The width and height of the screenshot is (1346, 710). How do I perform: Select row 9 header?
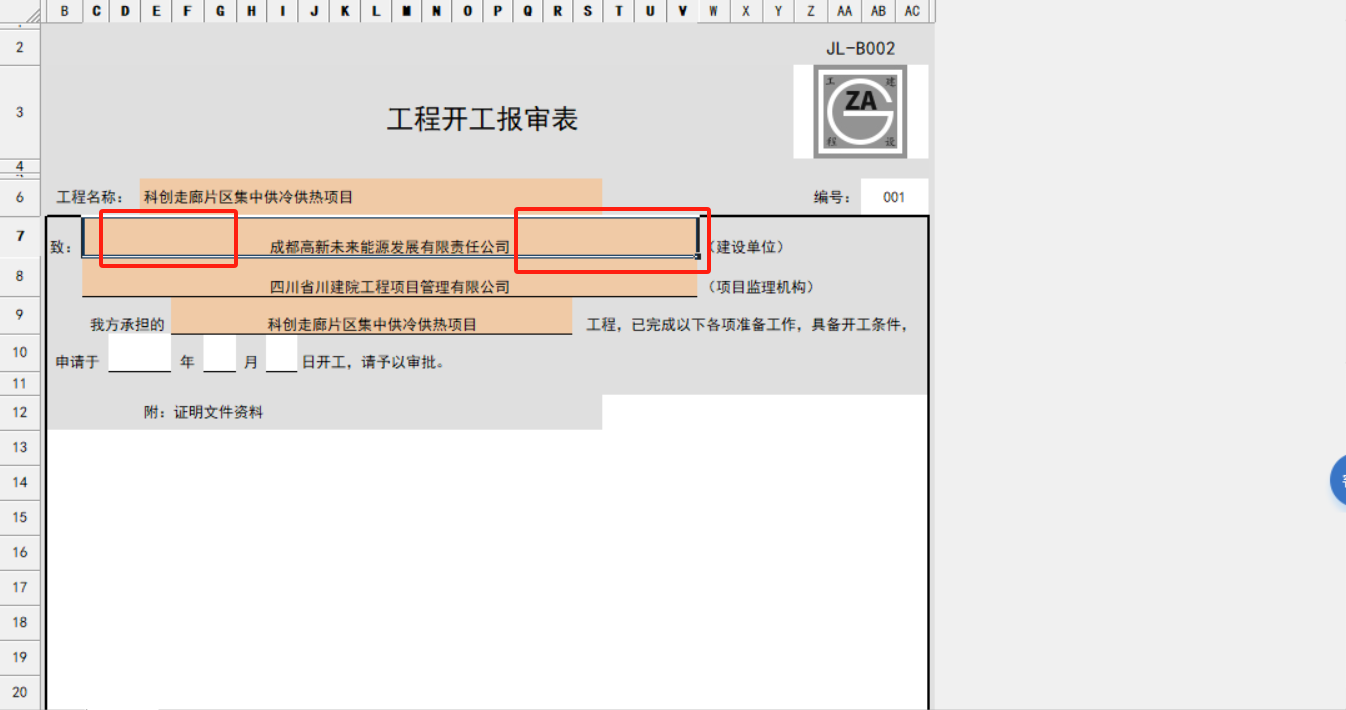(20, 314)
